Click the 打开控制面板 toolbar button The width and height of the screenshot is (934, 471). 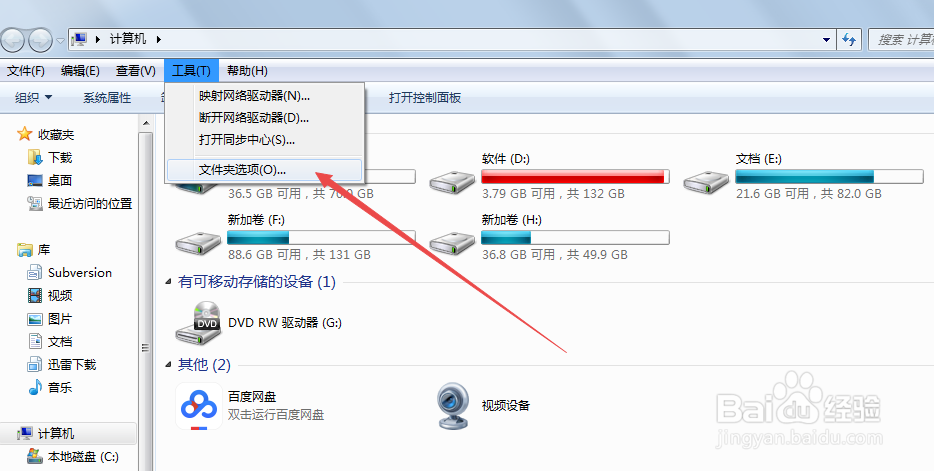click(x=425, y=98)
